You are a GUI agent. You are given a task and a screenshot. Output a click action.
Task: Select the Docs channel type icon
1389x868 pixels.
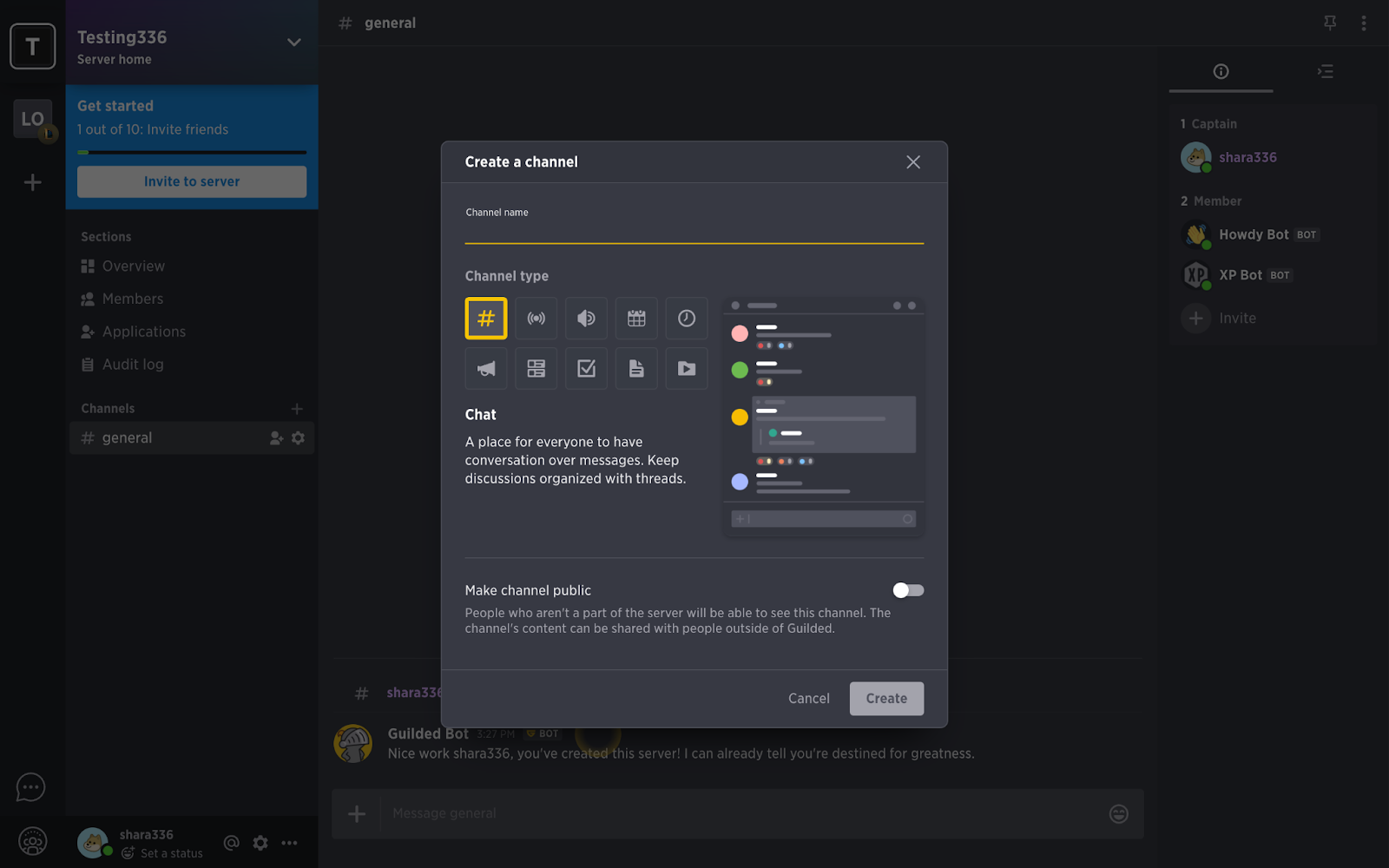point(636,369)
